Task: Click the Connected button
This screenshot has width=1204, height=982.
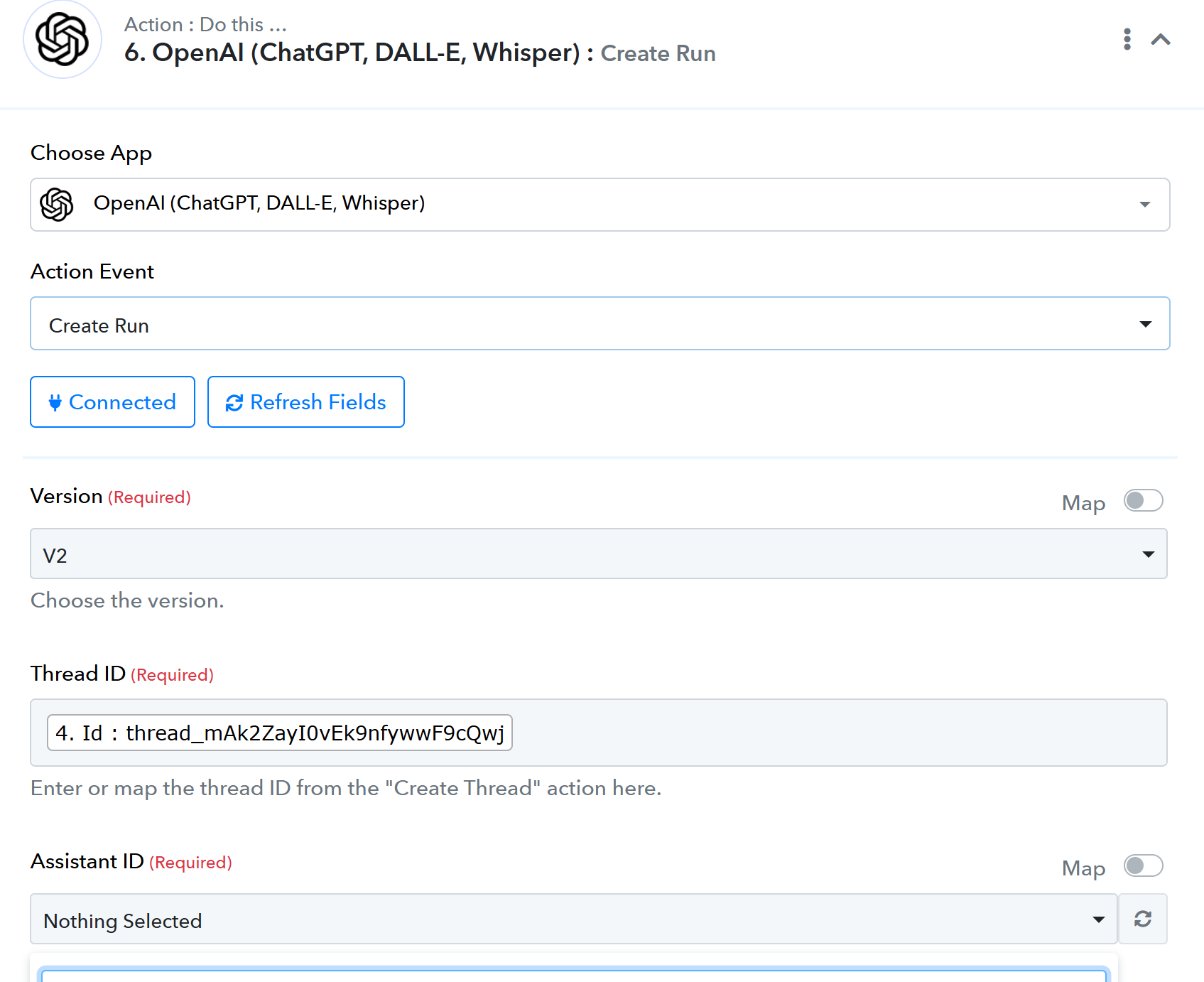Action: [x=112, y=402]
